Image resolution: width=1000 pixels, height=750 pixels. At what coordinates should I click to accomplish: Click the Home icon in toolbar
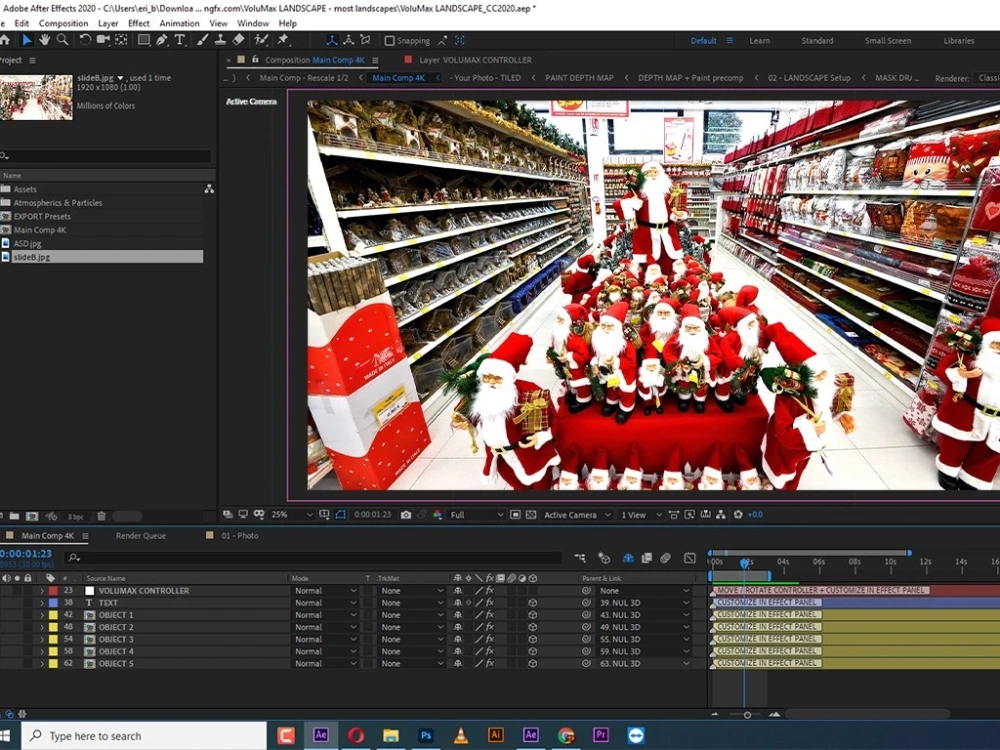coord(4,40)
